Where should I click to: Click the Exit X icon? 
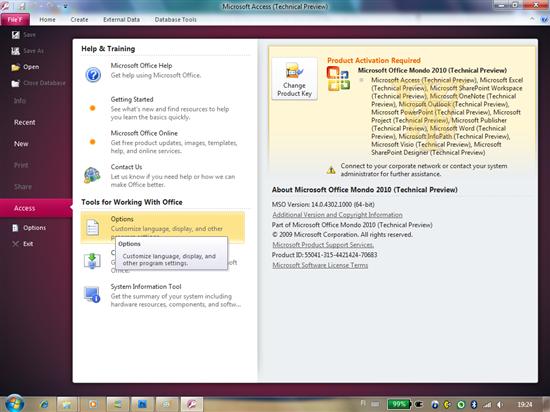tap(15, 244)
